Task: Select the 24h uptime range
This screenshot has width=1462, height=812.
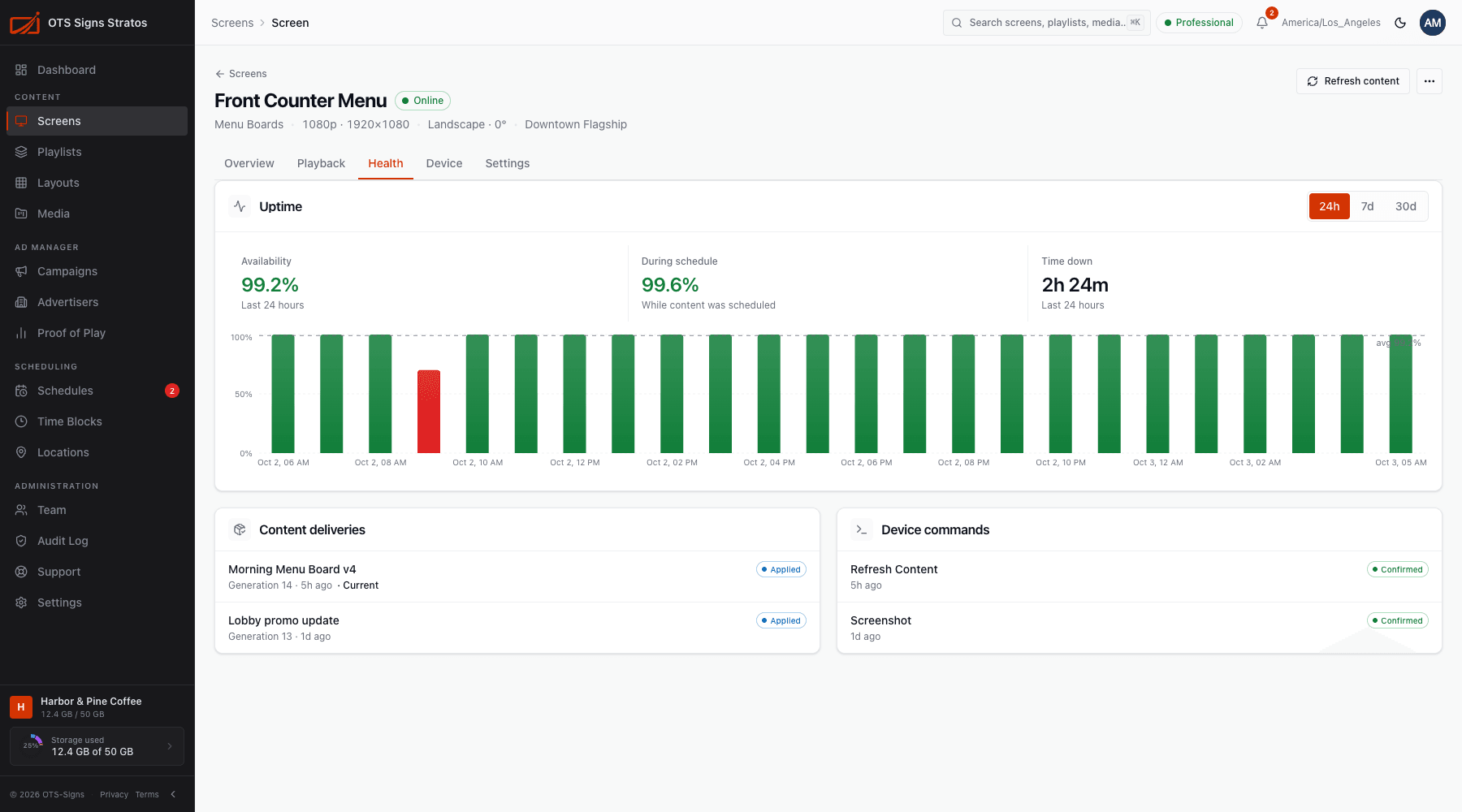Action: 1330,206
